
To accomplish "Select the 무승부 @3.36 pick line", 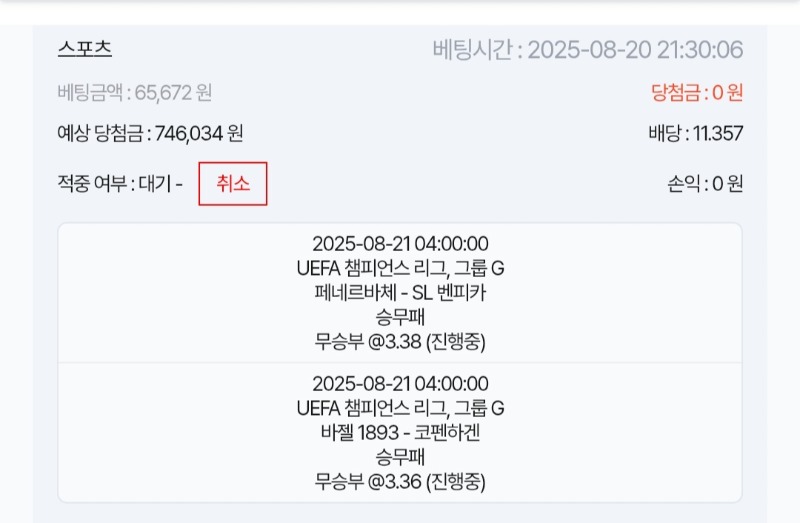I will click(400, 482).
